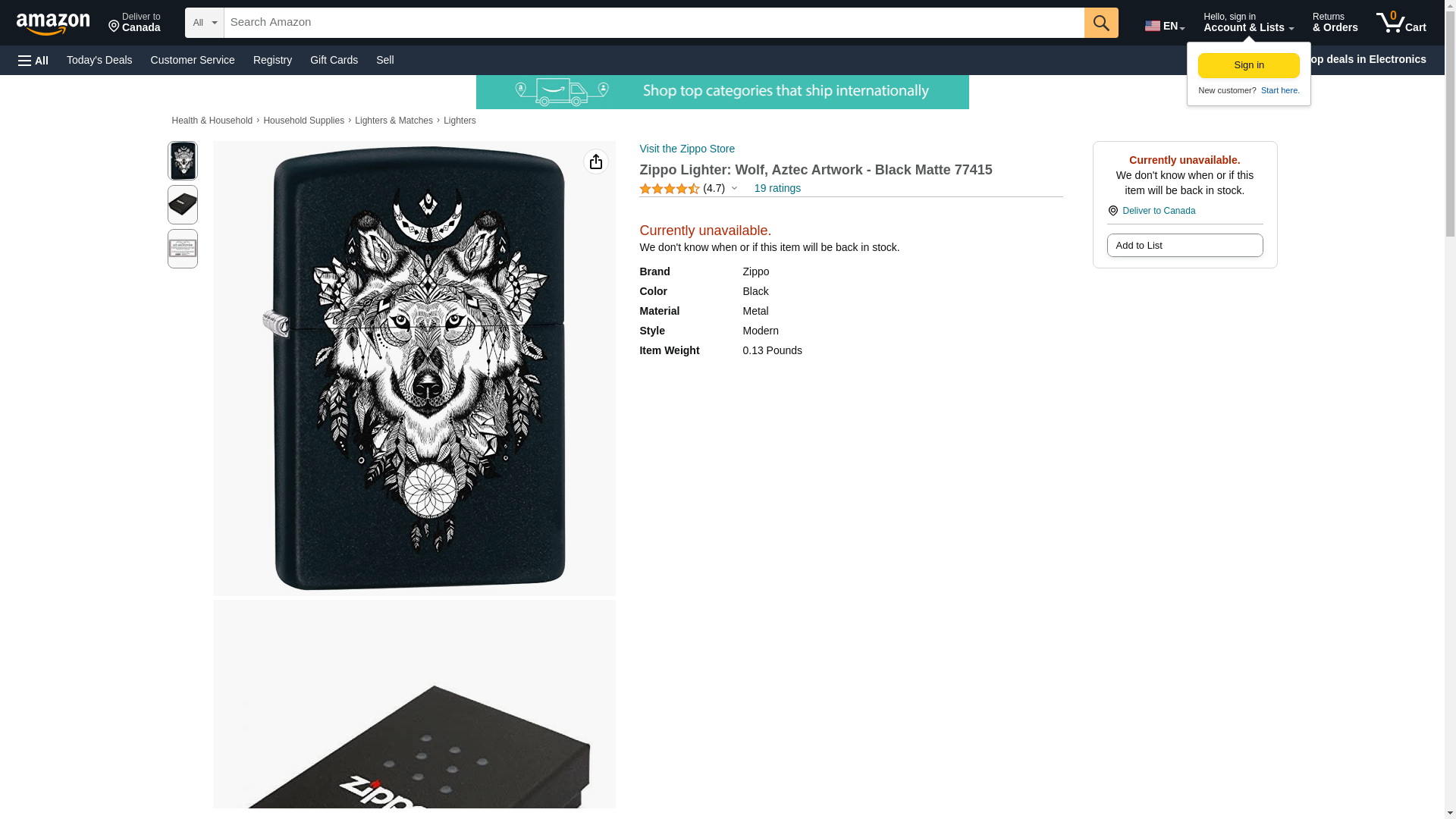Select the third product thumbnail

(x=183, y=249)
